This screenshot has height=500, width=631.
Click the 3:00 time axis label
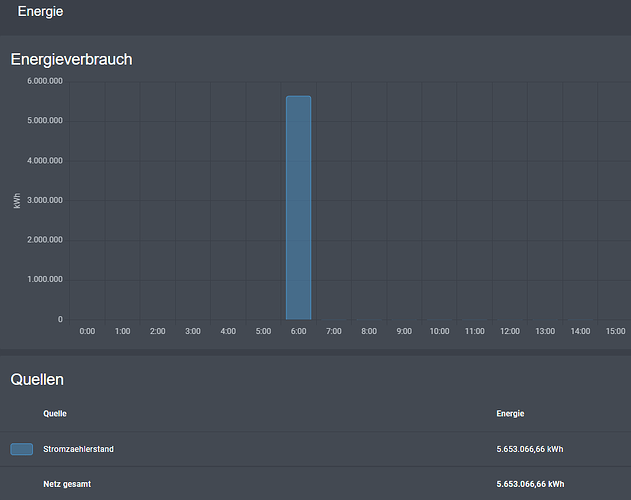pyautogui.click(x=193, y=331)
